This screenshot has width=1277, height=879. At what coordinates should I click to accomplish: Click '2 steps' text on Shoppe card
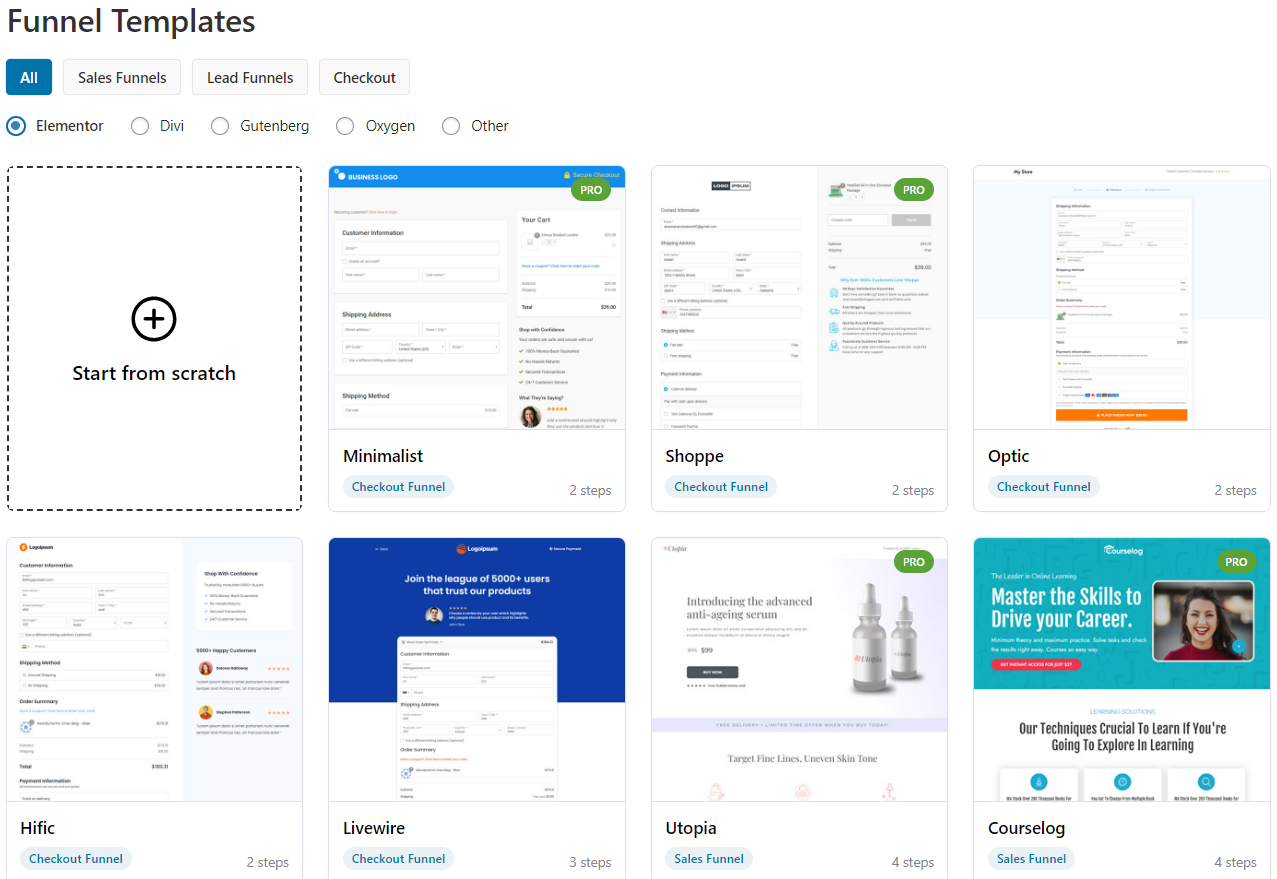[x=913, y=490]
